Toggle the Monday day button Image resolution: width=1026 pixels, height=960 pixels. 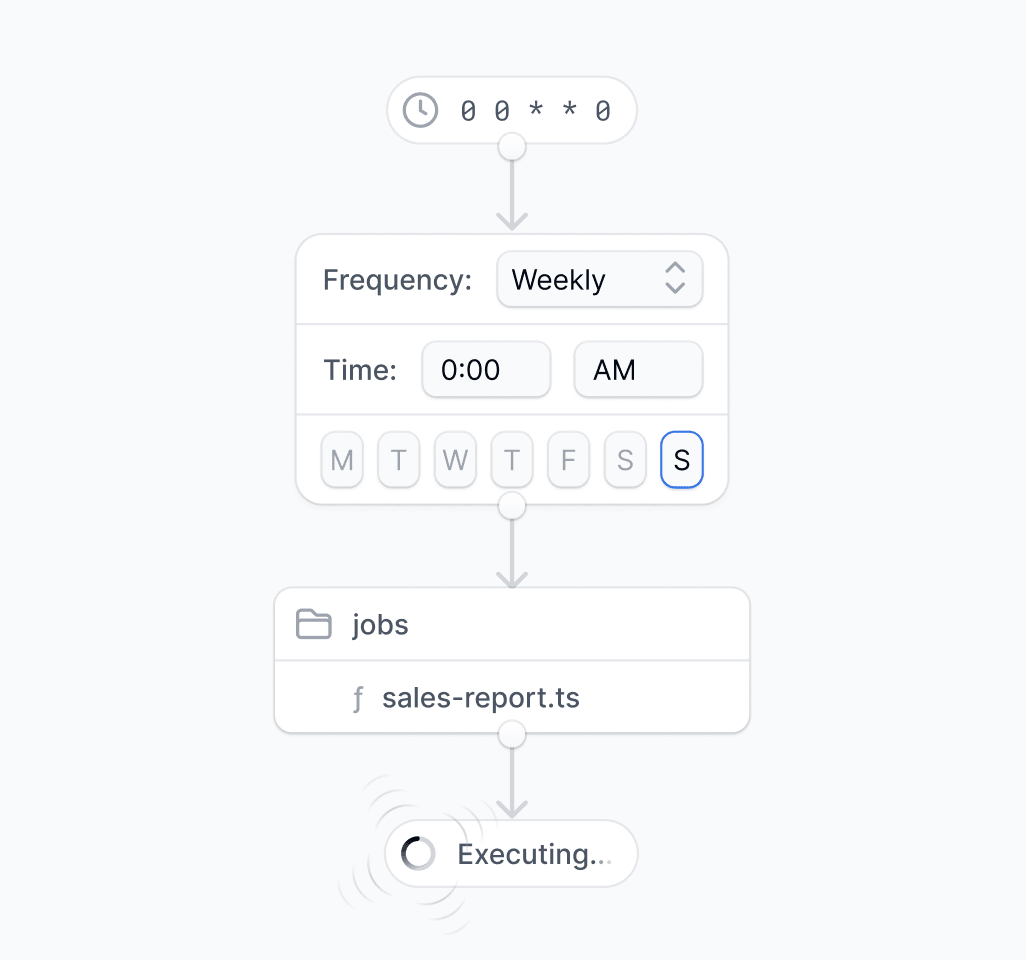click(342, 459)
